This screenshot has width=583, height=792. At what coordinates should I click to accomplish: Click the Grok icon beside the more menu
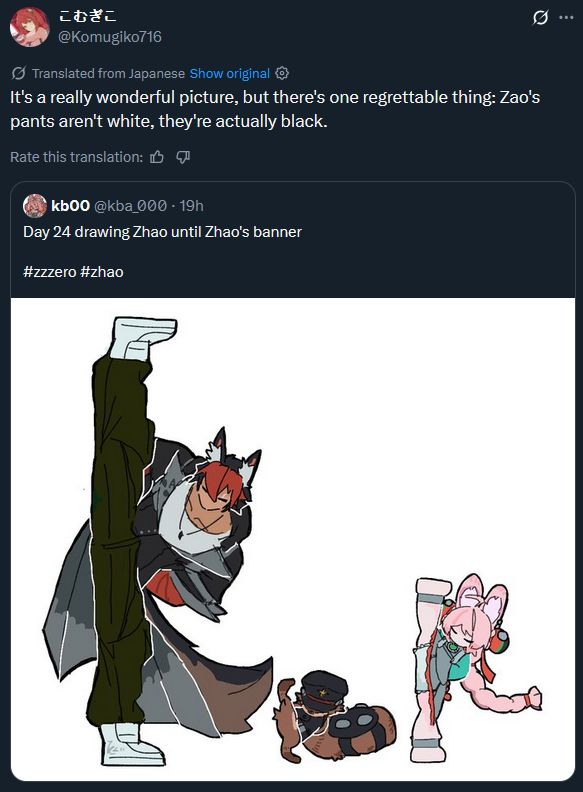(540, 18)
